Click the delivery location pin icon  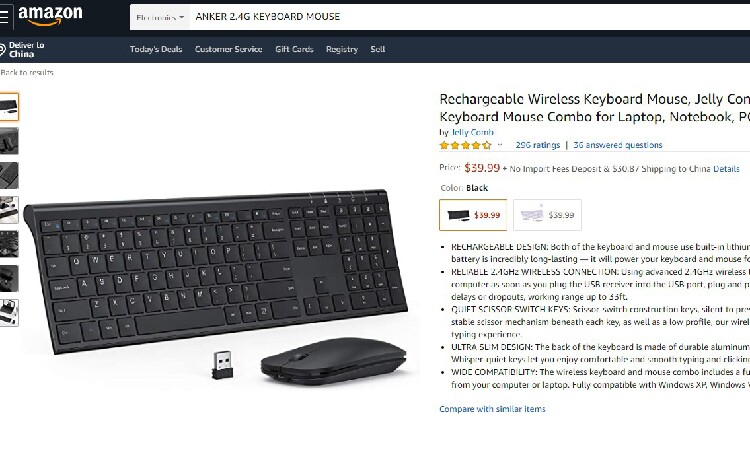coord(2,49)
